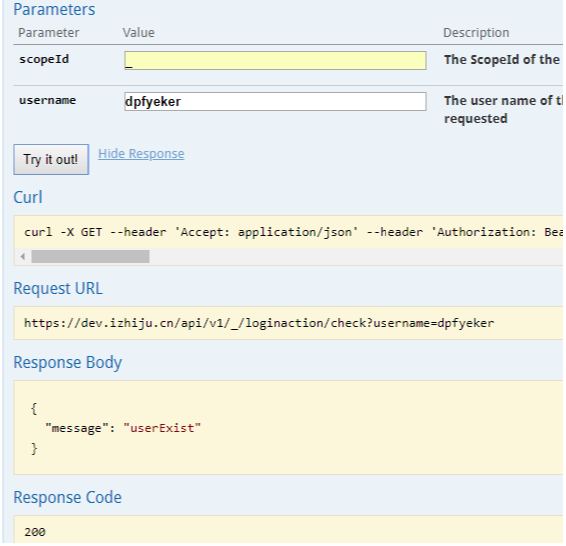Screen dimensions: 566x546
Task: Click the Description column header
Action: click(x=476, y=33)
